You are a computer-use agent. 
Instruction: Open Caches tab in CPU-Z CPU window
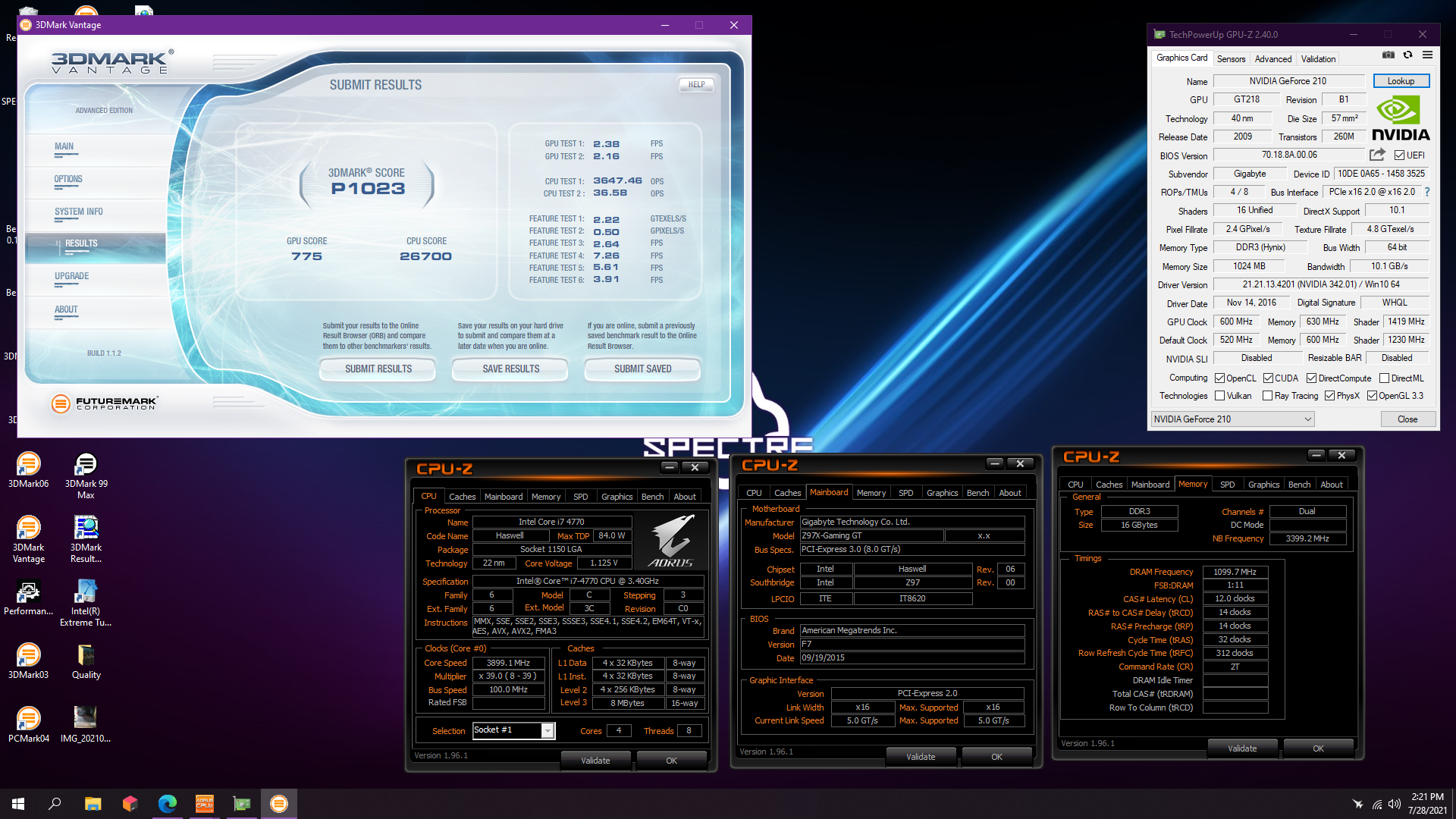tap(462, 497)
